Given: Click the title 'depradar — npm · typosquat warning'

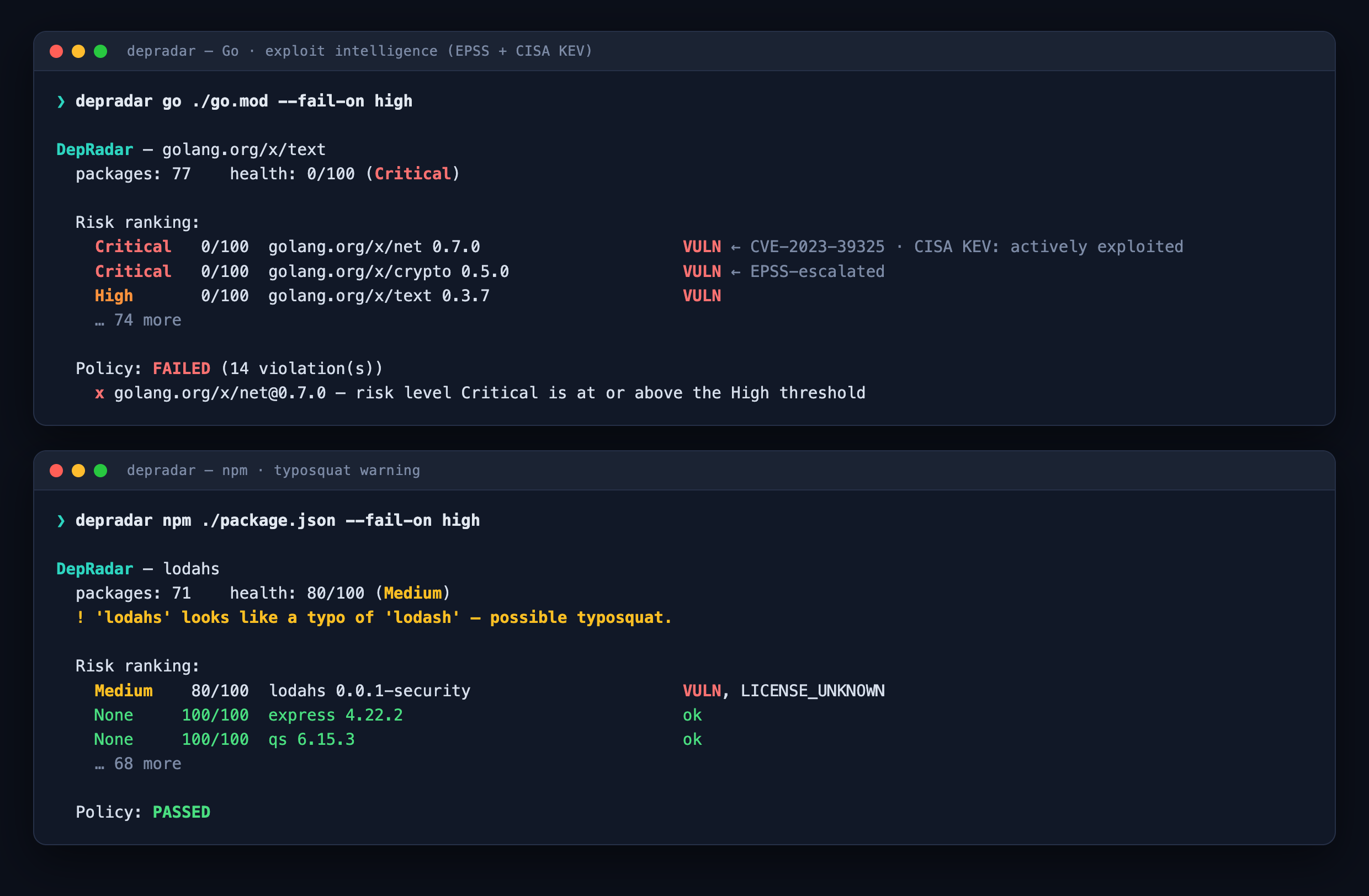Looking at the screenshot, I should pyautogui.click(x=273, y=471).
